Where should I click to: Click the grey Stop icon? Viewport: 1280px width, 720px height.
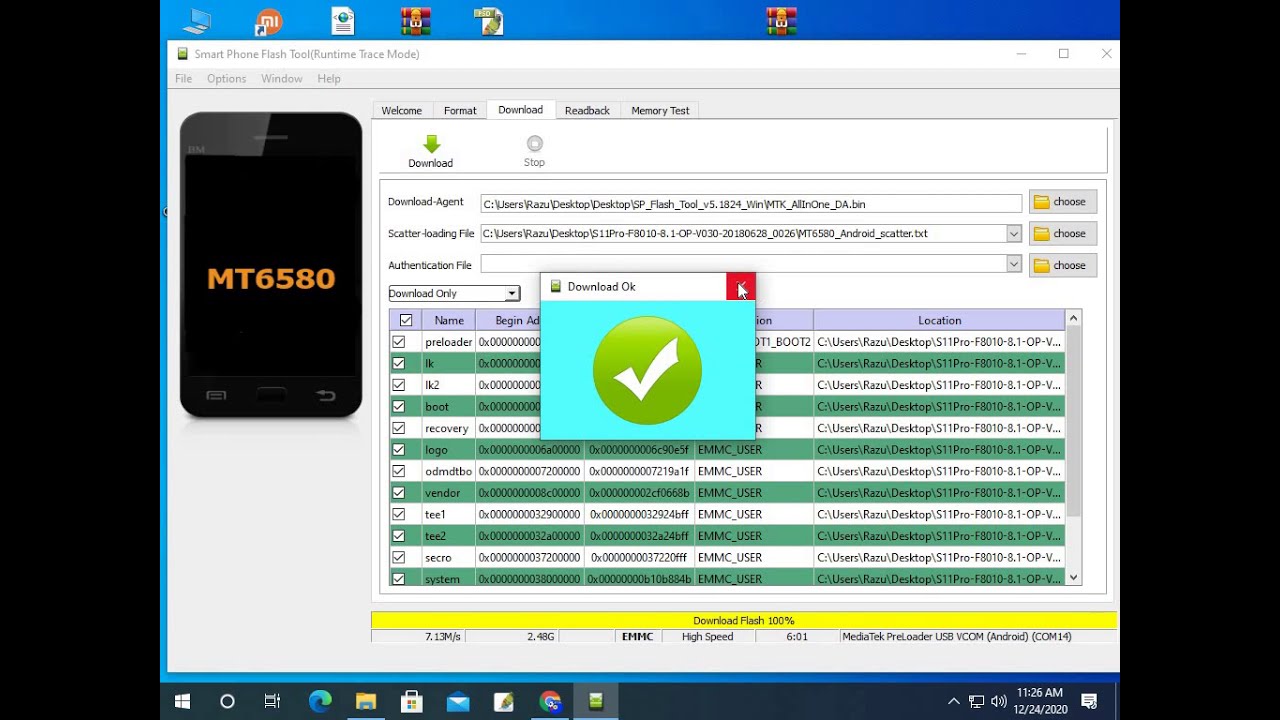[534, 144]
